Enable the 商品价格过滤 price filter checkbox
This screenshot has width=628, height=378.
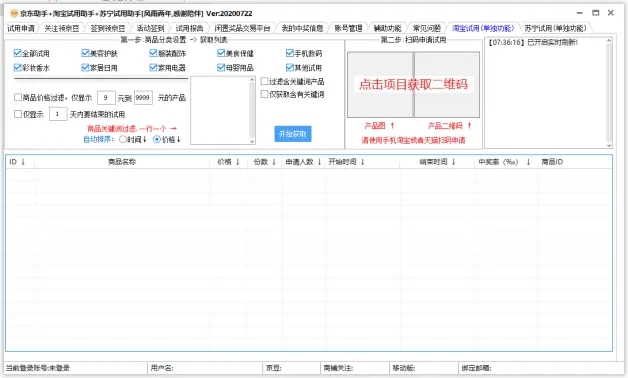coord(18,97)
